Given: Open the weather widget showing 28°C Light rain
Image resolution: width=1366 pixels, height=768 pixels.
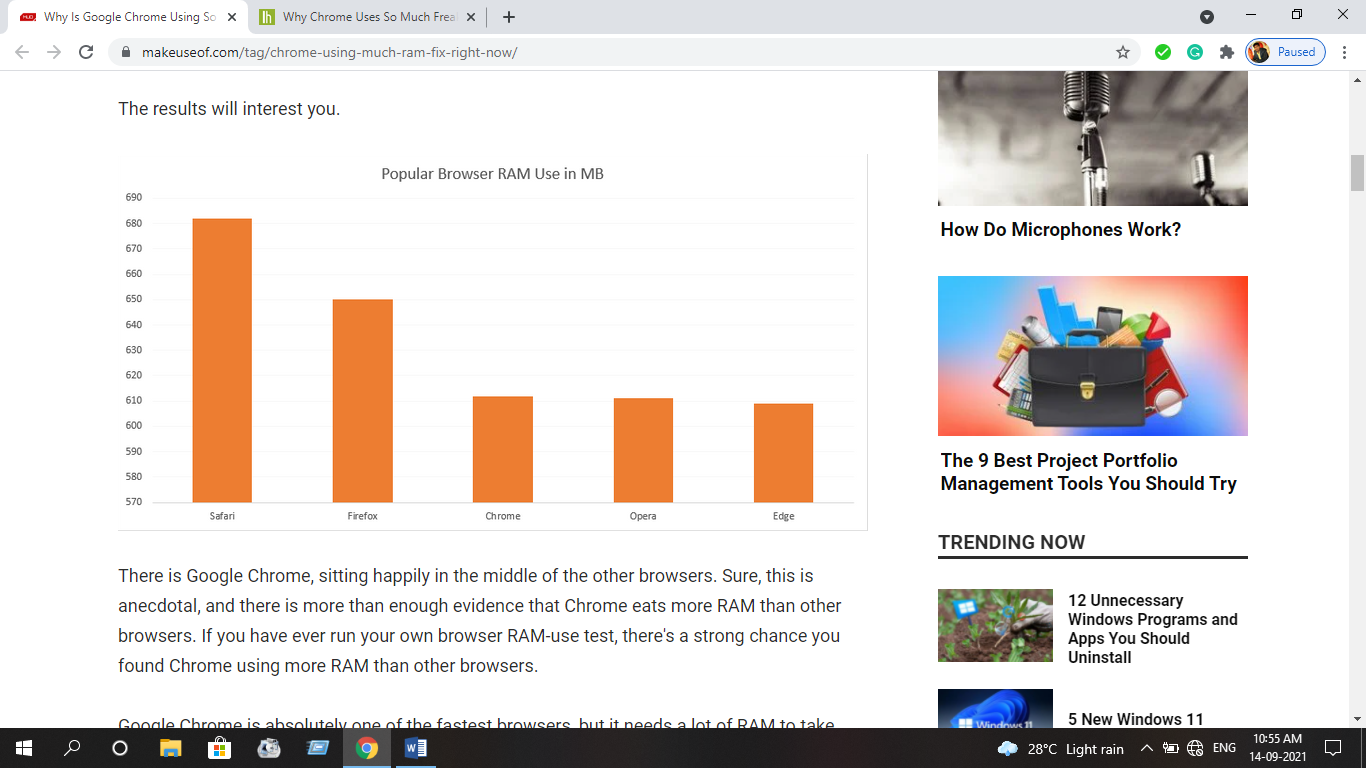Looking at the screenshot, I should tap(1061, 749).
